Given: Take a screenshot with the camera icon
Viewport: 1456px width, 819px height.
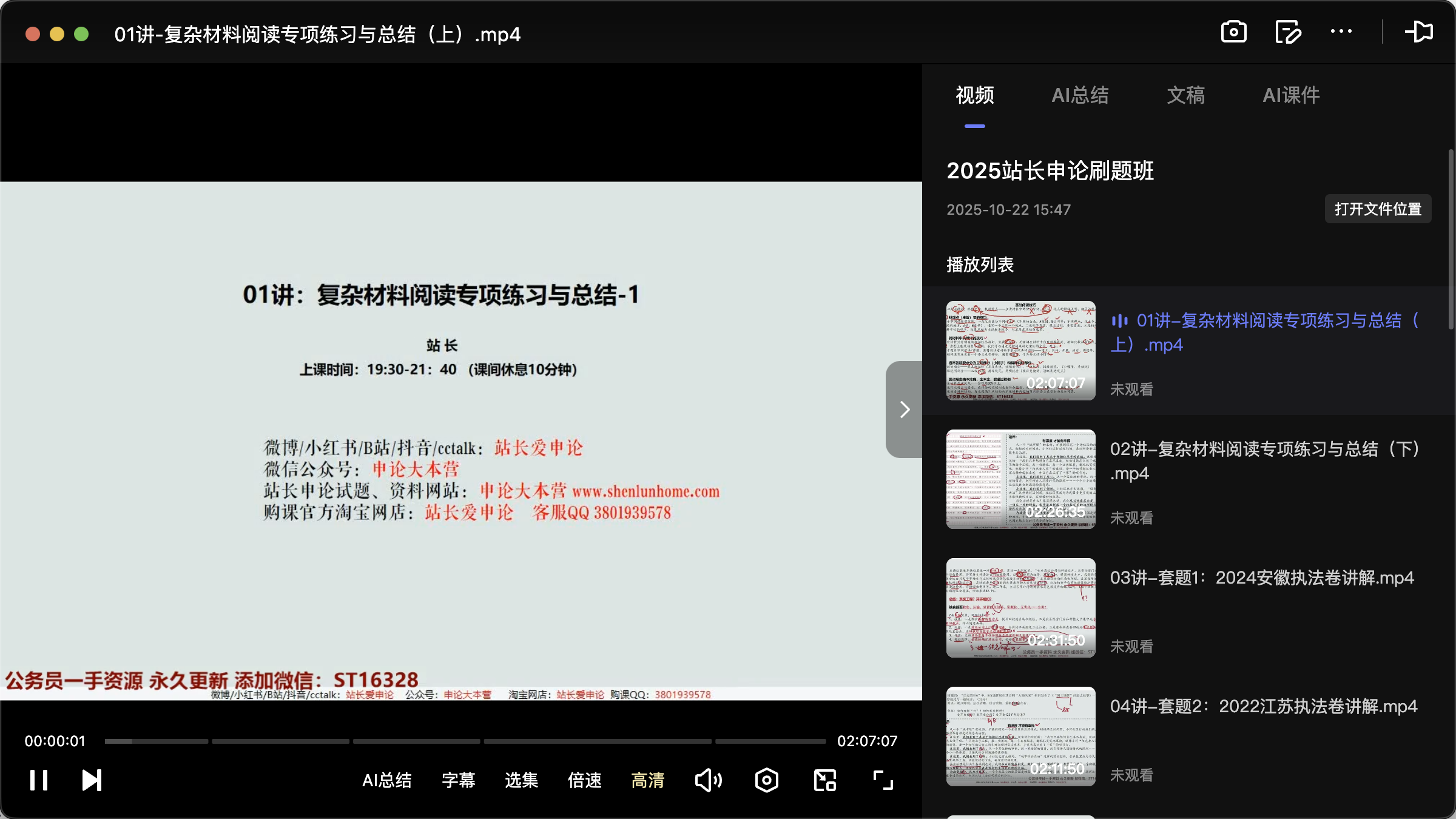Looking at the screenshot, I should [1233, 32].
